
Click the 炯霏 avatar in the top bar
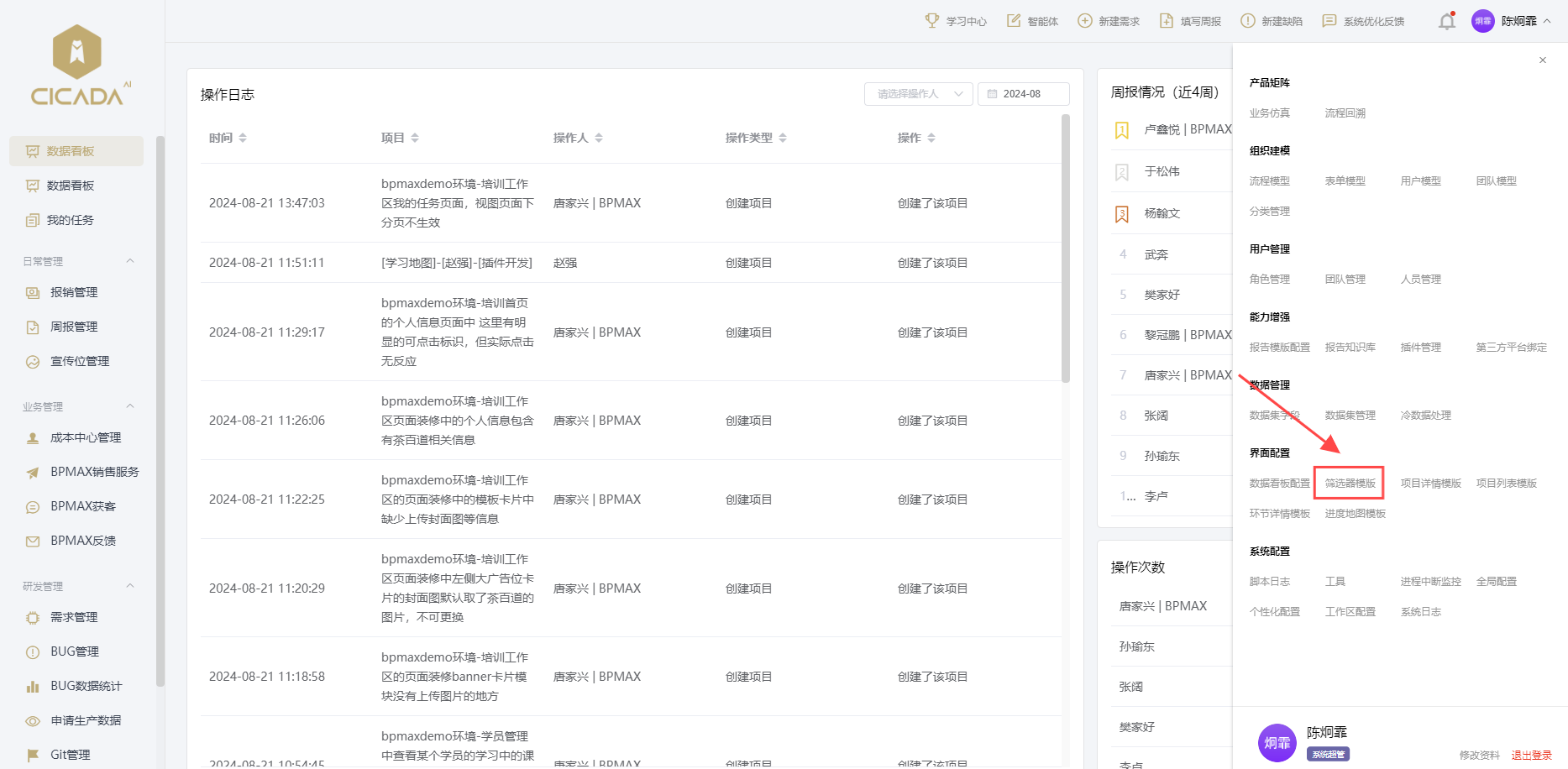(x=1483, y=21)
